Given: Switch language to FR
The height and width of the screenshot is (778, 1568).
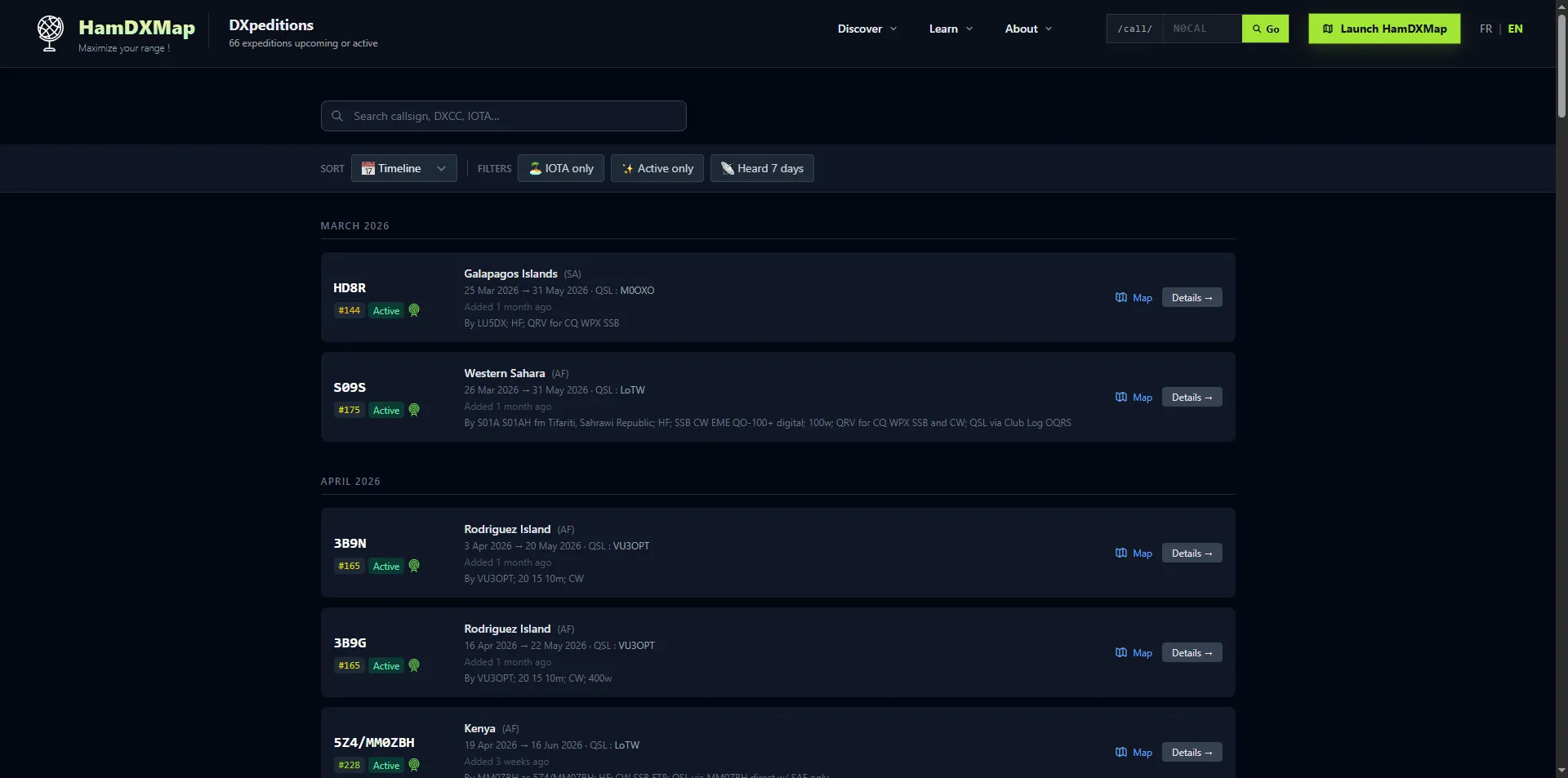Looking at the screenshot, I should [1486, 29].
